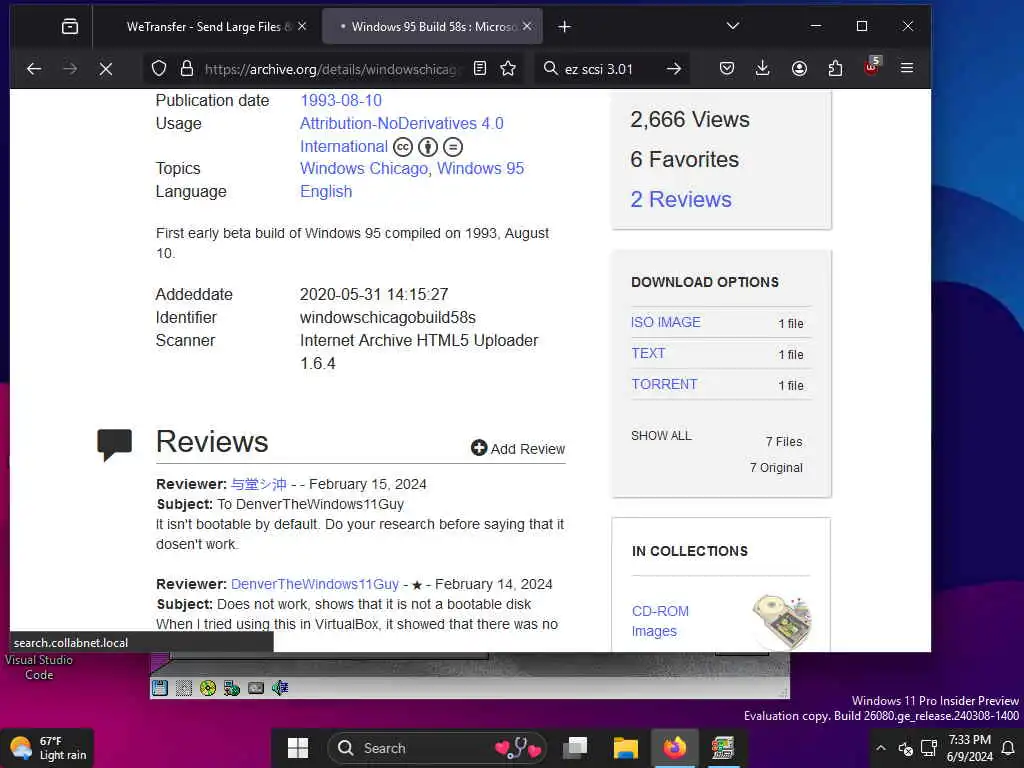The image size is (1024, 768).
Task: Focus the archive.org address bar
Action: (332, 69)
